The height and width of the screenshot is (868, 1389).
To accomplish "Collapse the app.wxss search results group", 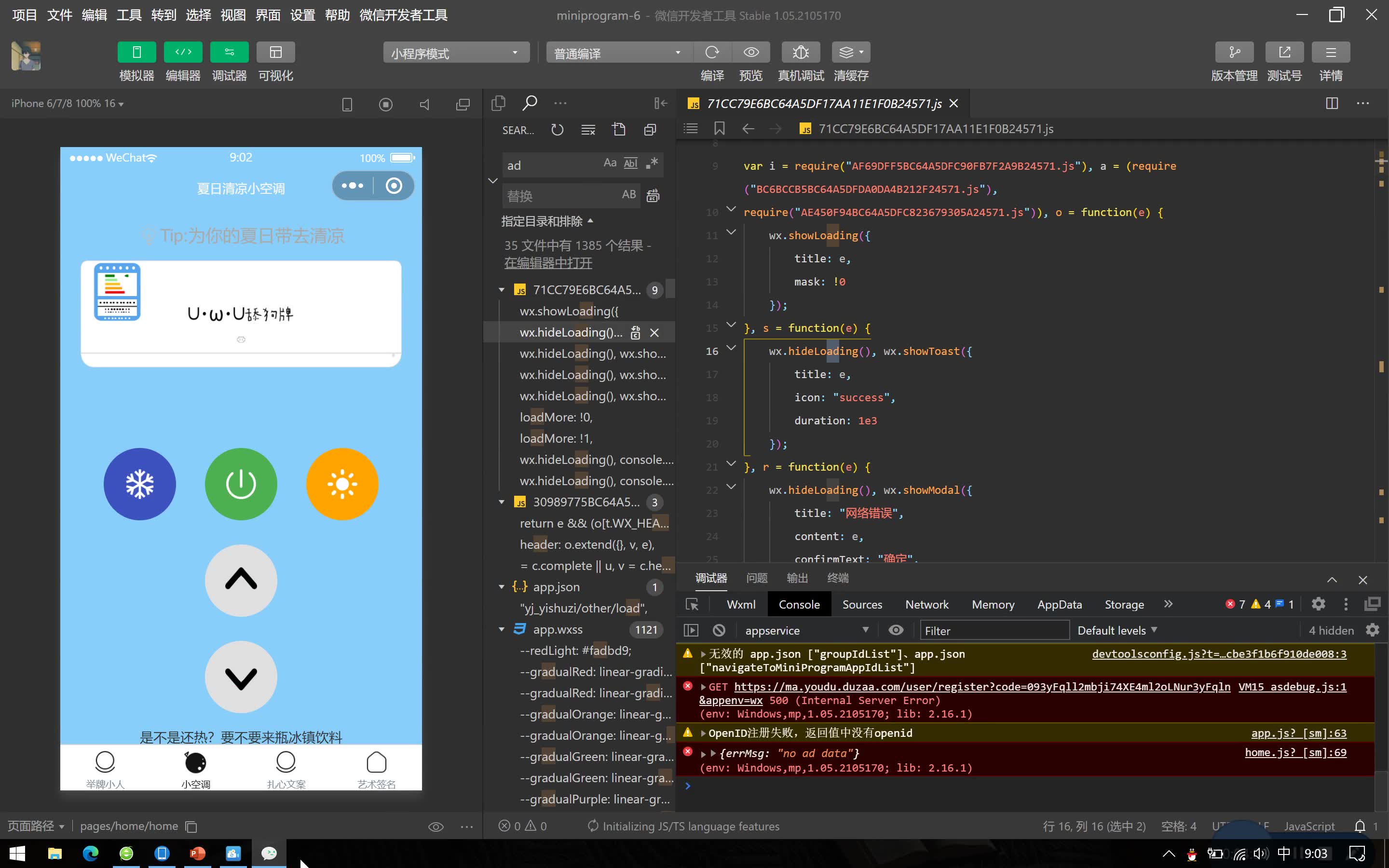I will coord(502,629).
